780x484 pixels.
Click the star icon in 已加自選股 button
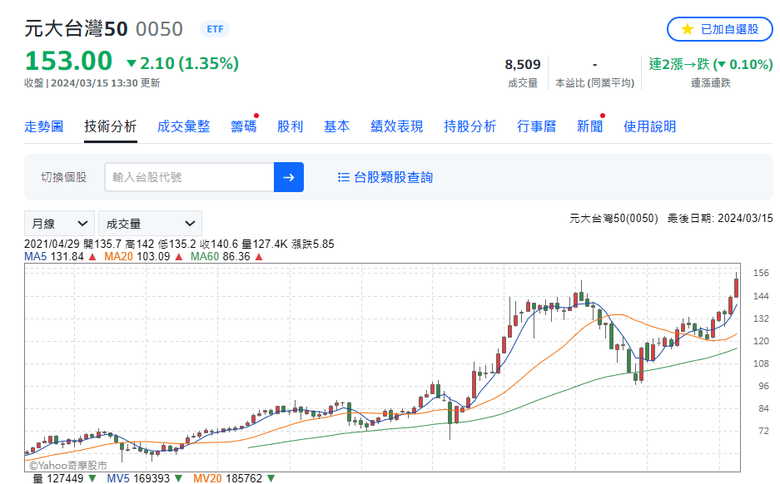687,29
